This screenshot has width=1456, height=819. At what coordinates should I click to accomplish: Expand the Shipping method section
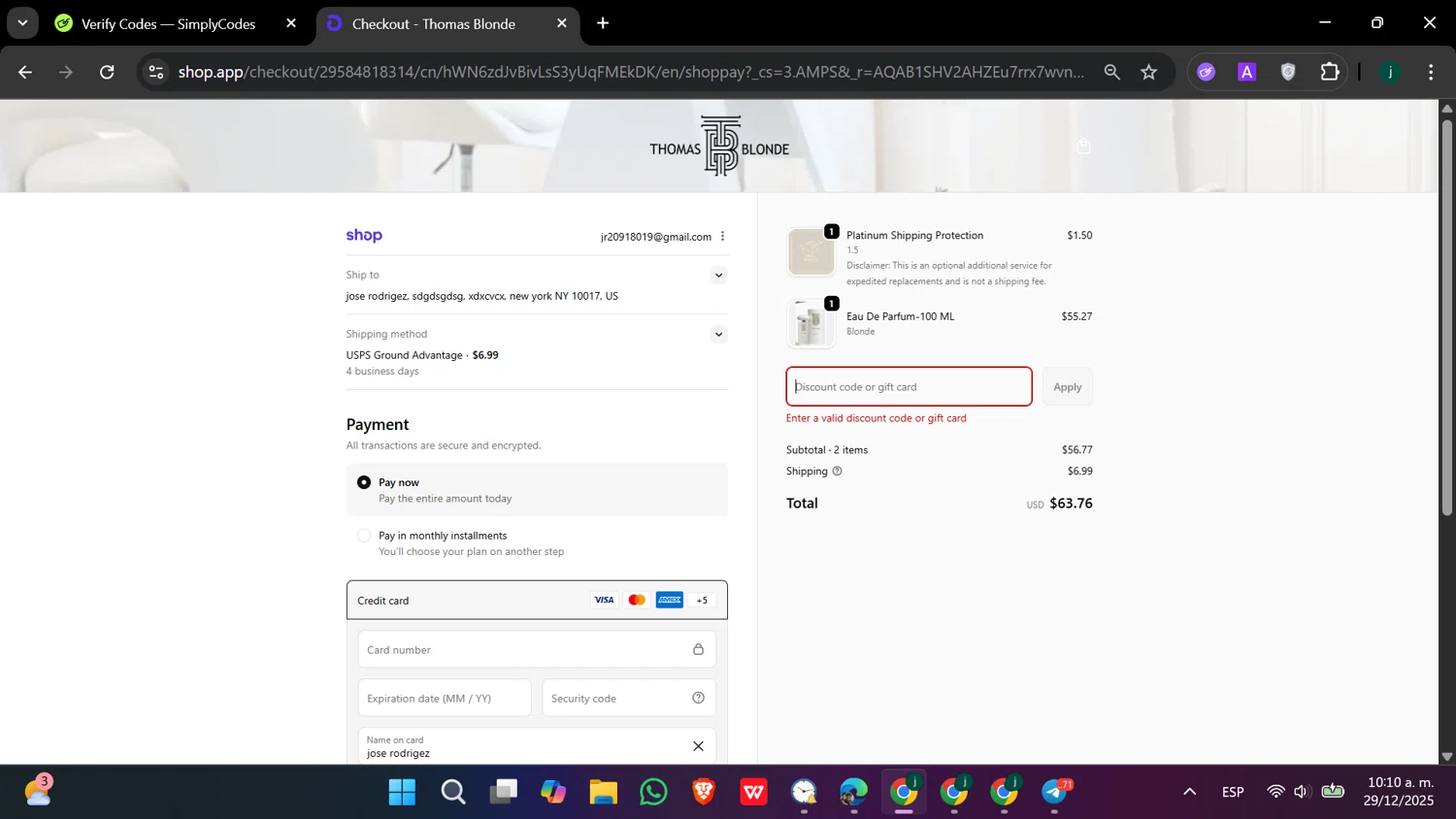718,335
